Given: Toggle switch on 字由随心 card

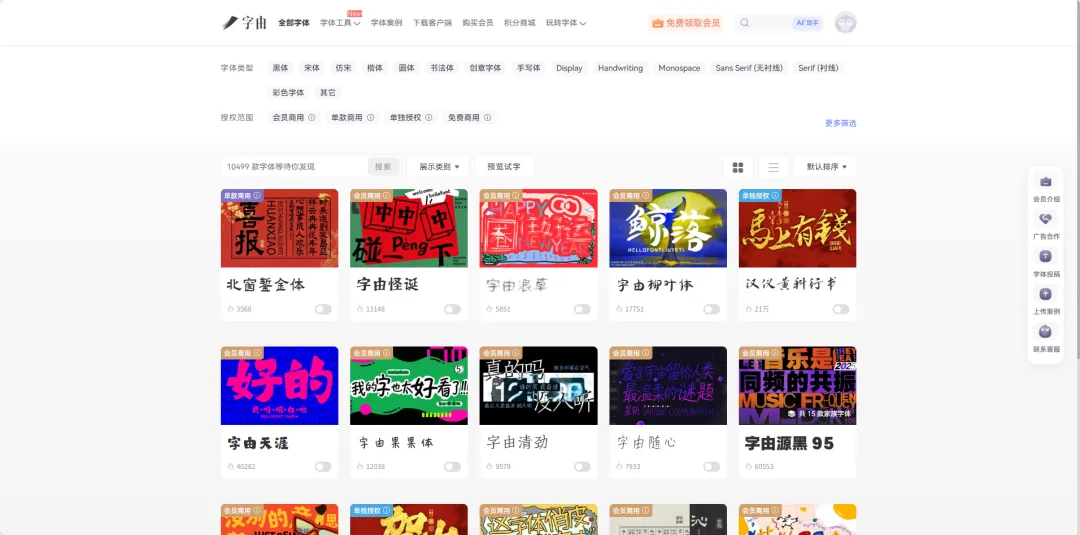Looking at the screenshot, I should (x=712, y=467).
